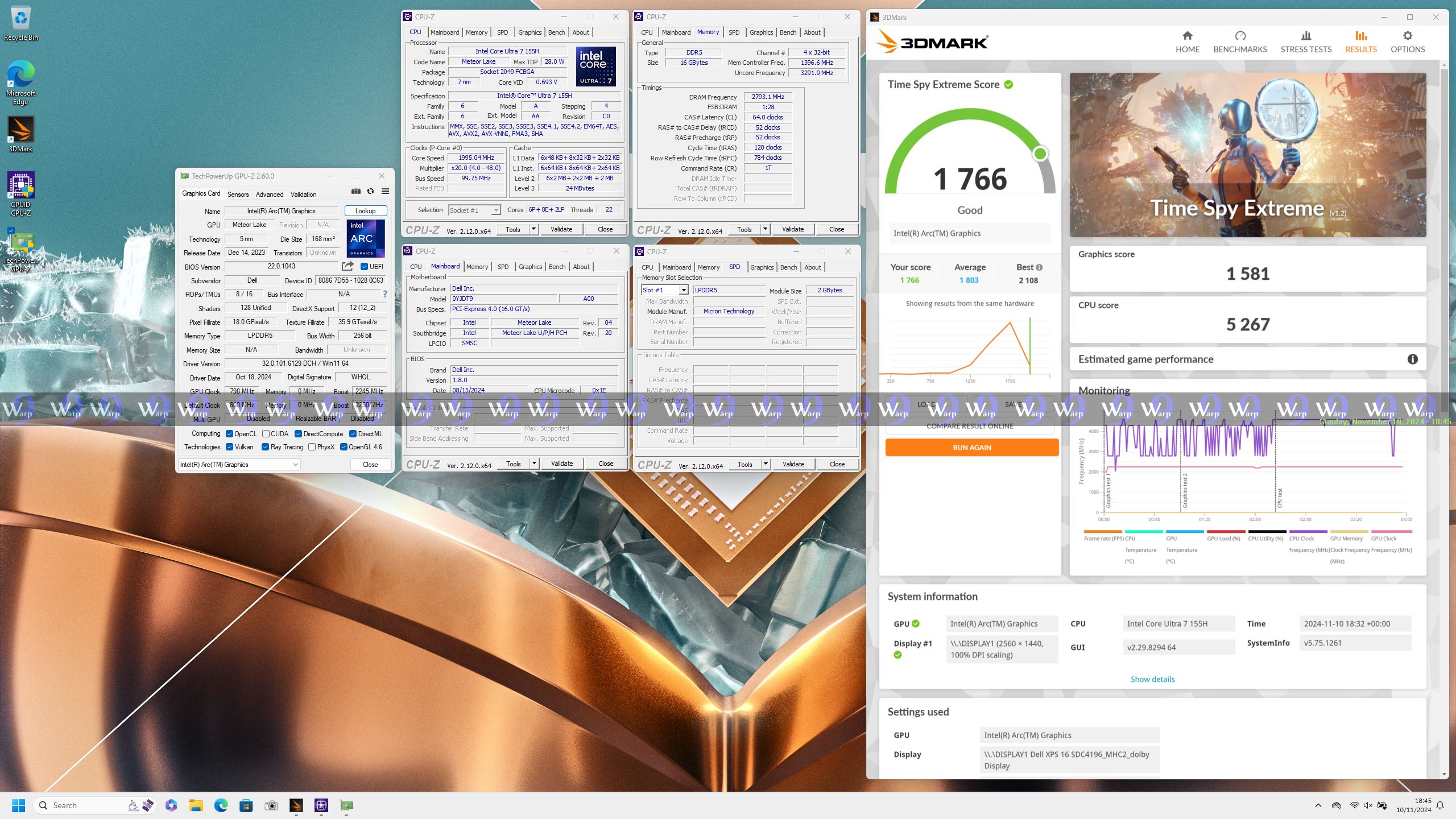Screen dimensions: 1456x819
Task: Toggle the Ray Tracing checkbox in GPU-Z
Action: pyautogui.click(x=265, y=447)
